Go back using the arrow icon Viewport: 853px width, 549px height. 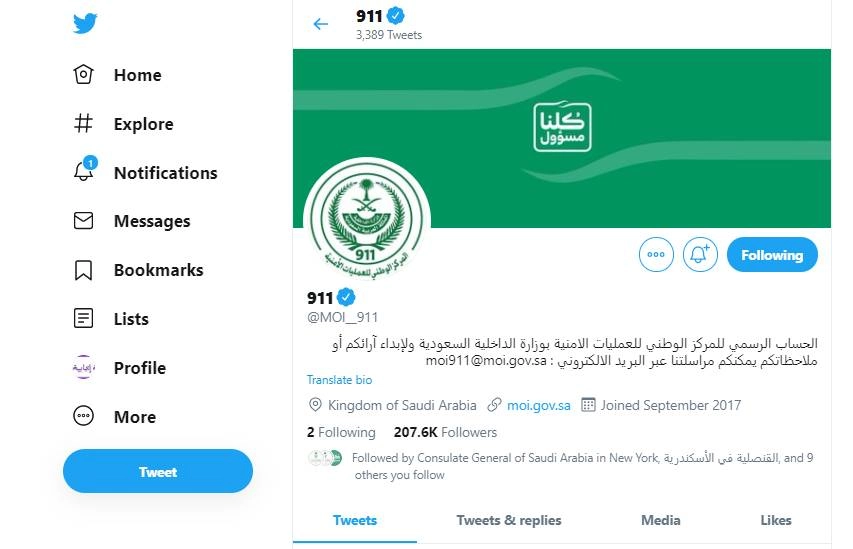pos(321,24)
